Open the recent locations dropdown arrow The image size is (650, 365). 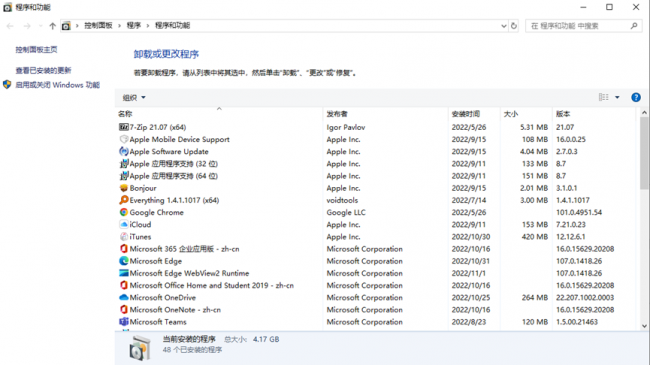coord(40,26)
